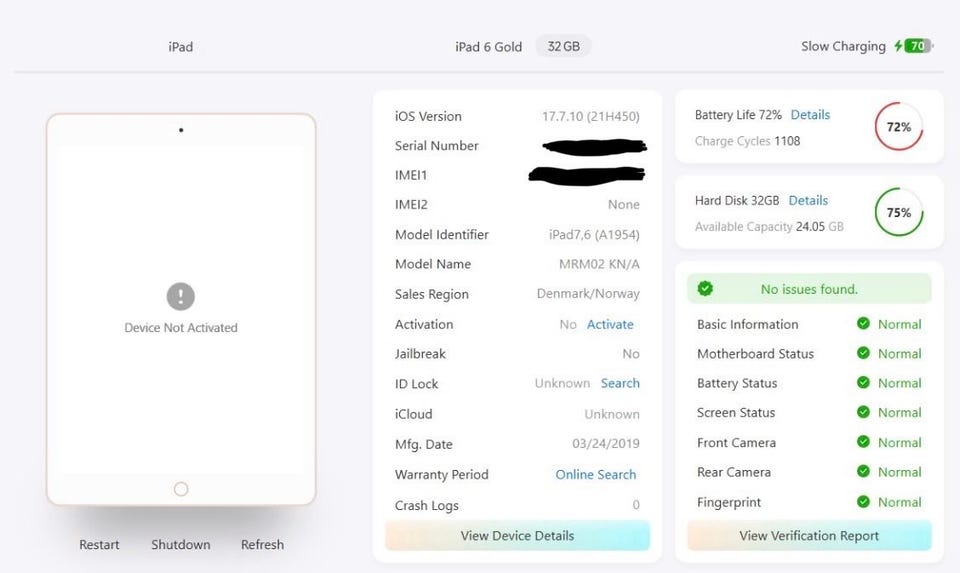Click the iPad 6 Gold title
Screen dimensions: 960x573
tap(489, 47)
